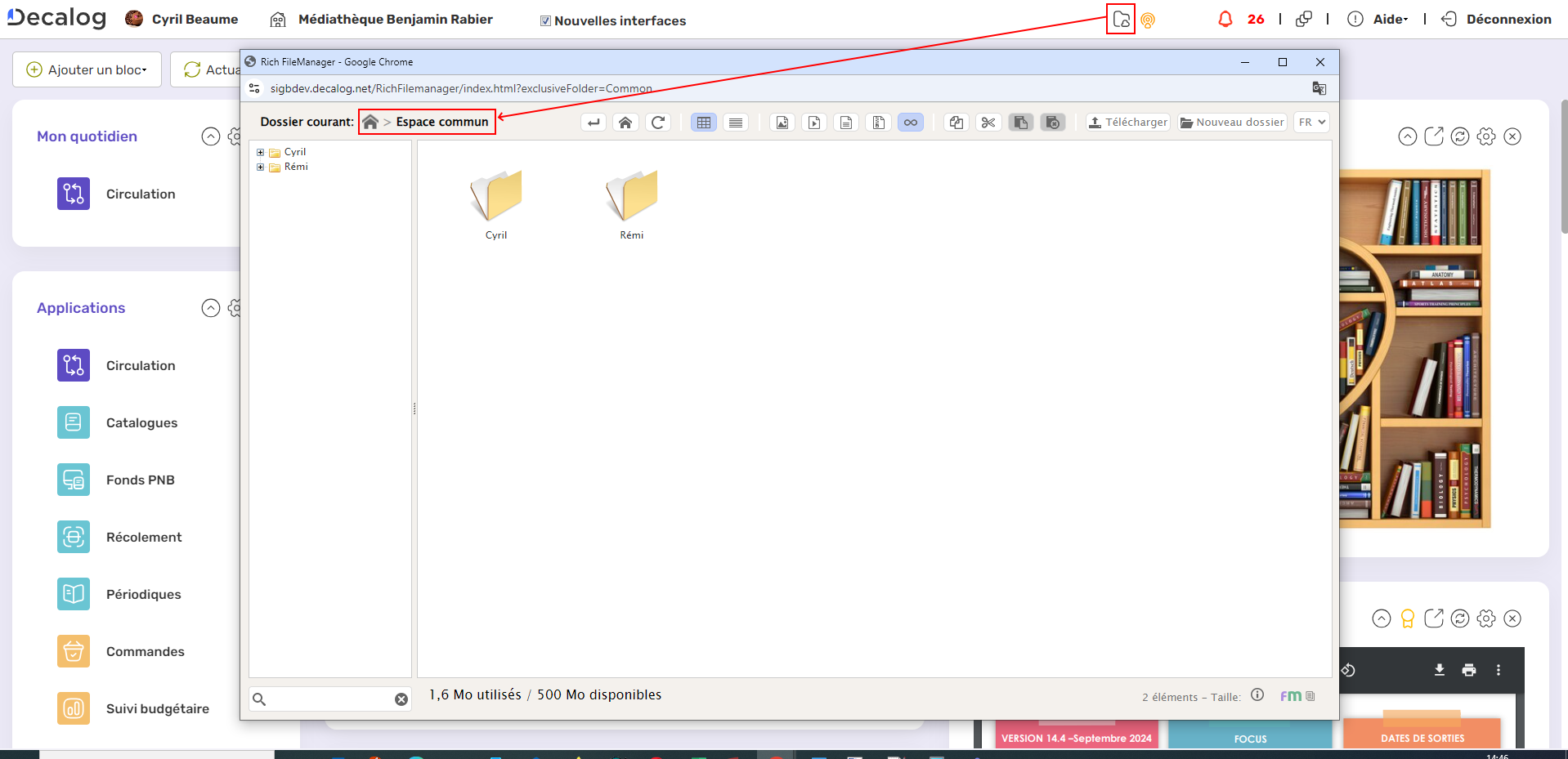Viewport: 1568px width, 759px height.
Task: Click the Télécharger upload button
Action: click(x=1127, y=123)
